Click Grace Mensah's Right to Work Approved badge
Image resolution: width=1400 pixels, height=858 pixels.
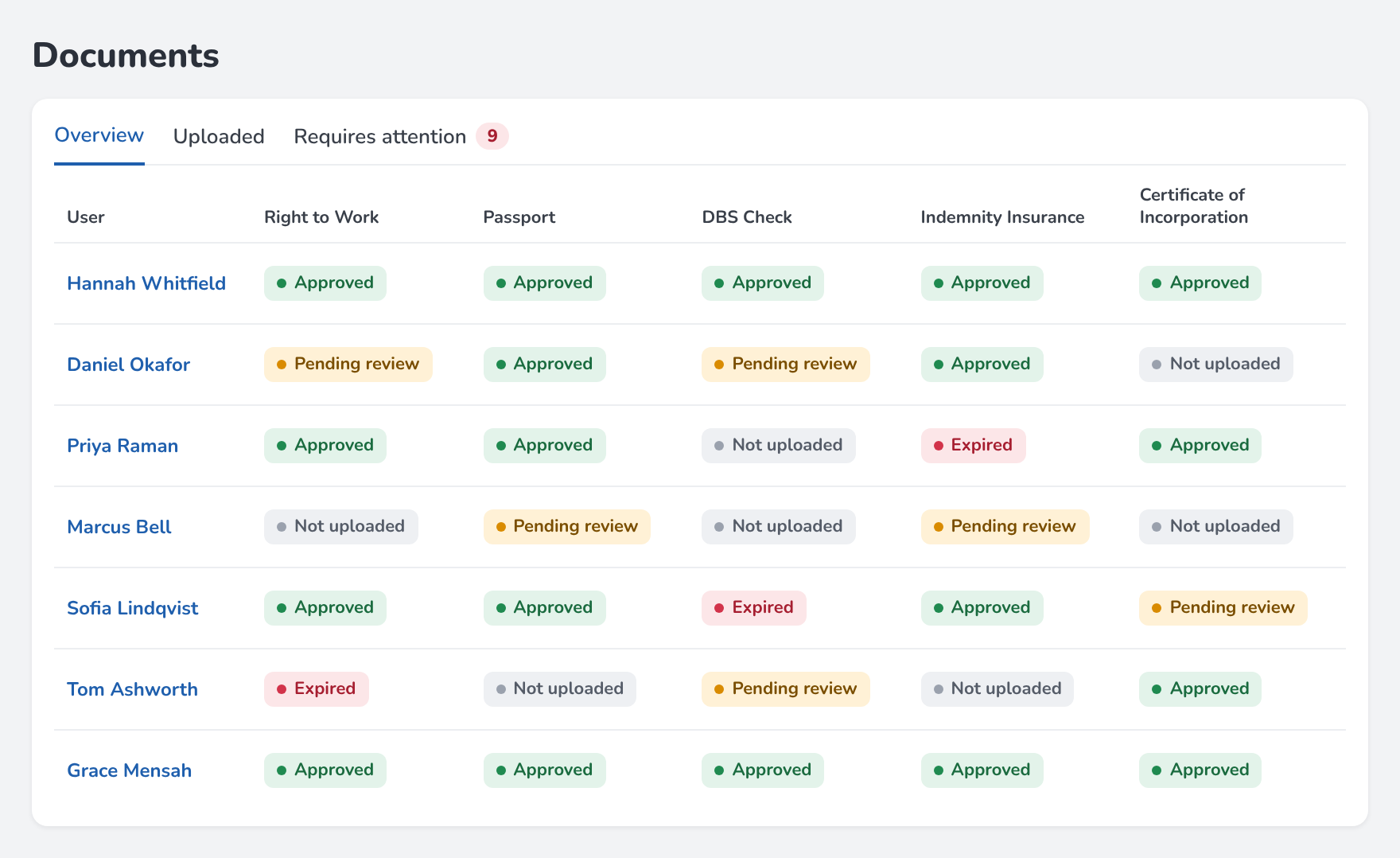pyautogui.click(x=325, y=770)
